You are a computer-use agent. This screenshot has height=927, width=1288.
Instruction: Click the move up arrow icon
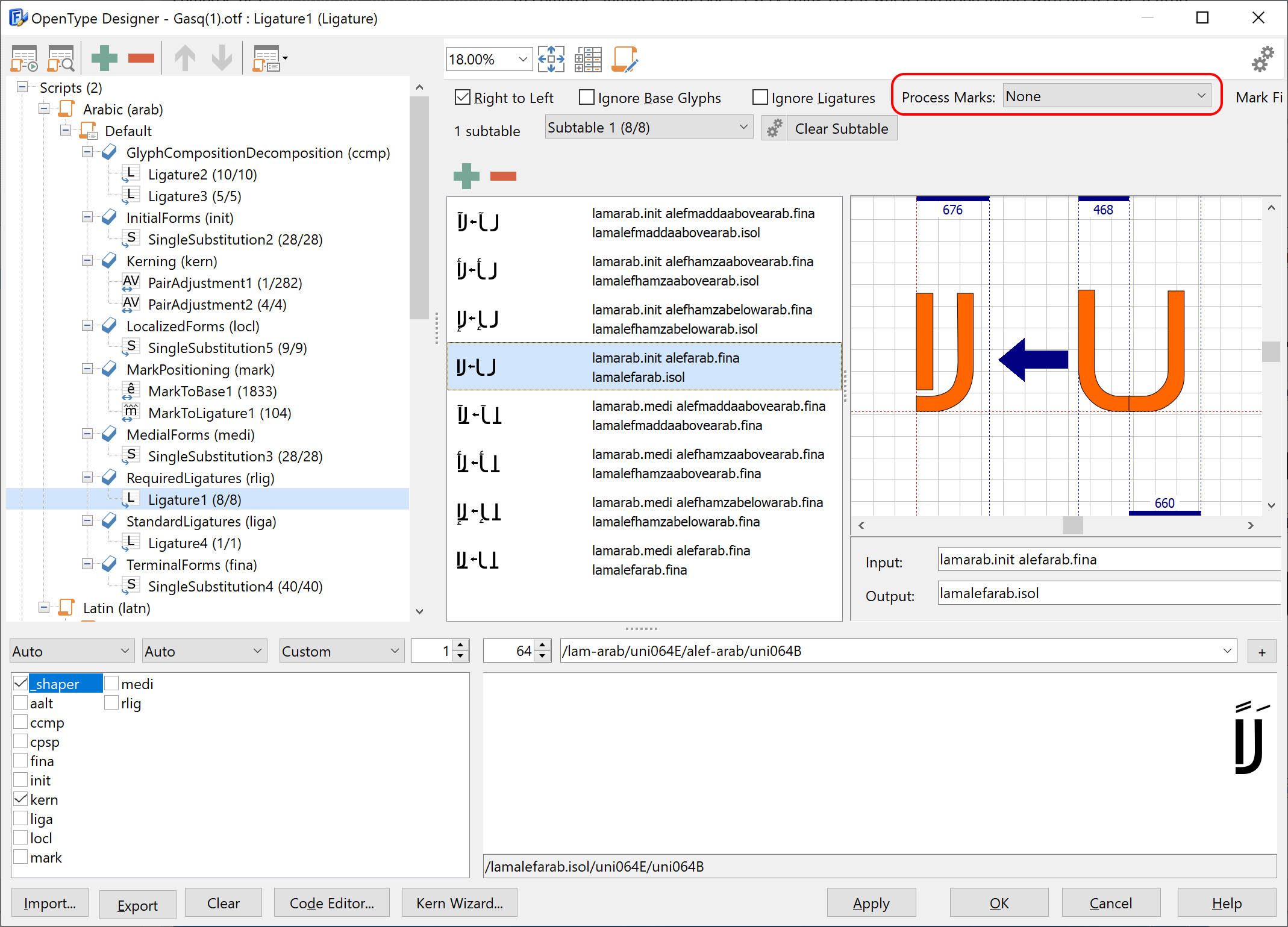pyautogui.click(x=185, y=58)
